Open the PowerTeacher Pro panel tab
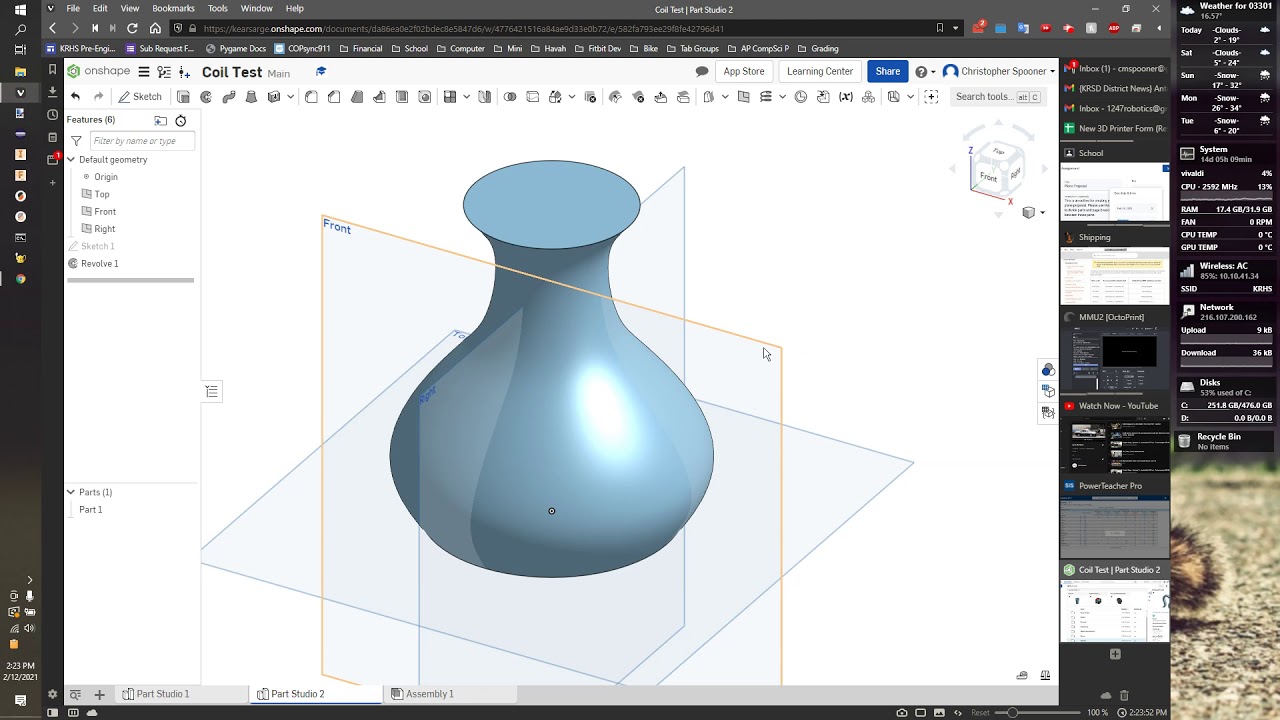This screenshot has width=1280, height=720. pos(1115,486)
